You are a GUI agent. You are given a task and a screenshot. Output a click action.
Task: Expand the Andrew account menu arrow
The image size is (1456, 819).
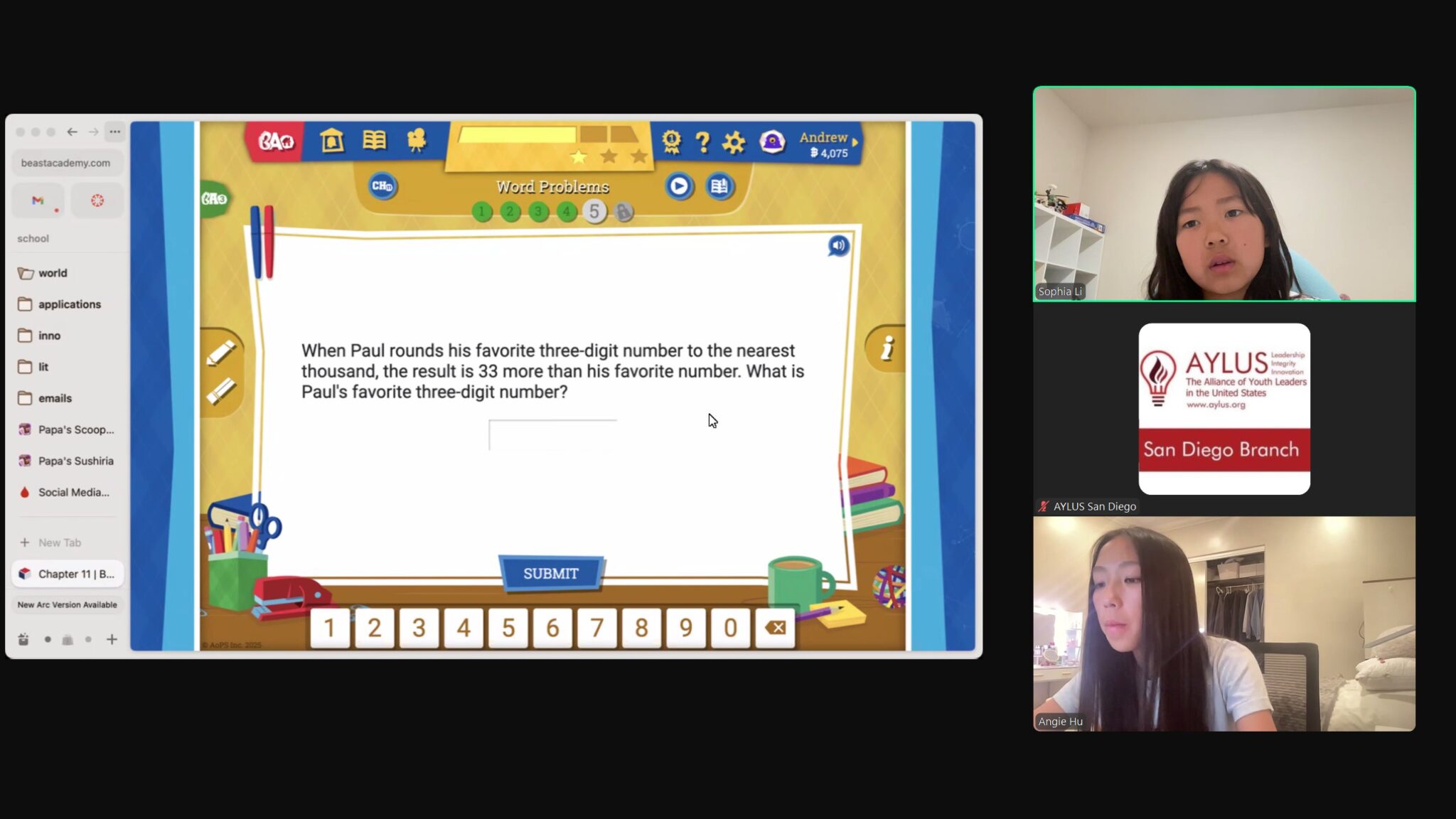coord(855,142)
